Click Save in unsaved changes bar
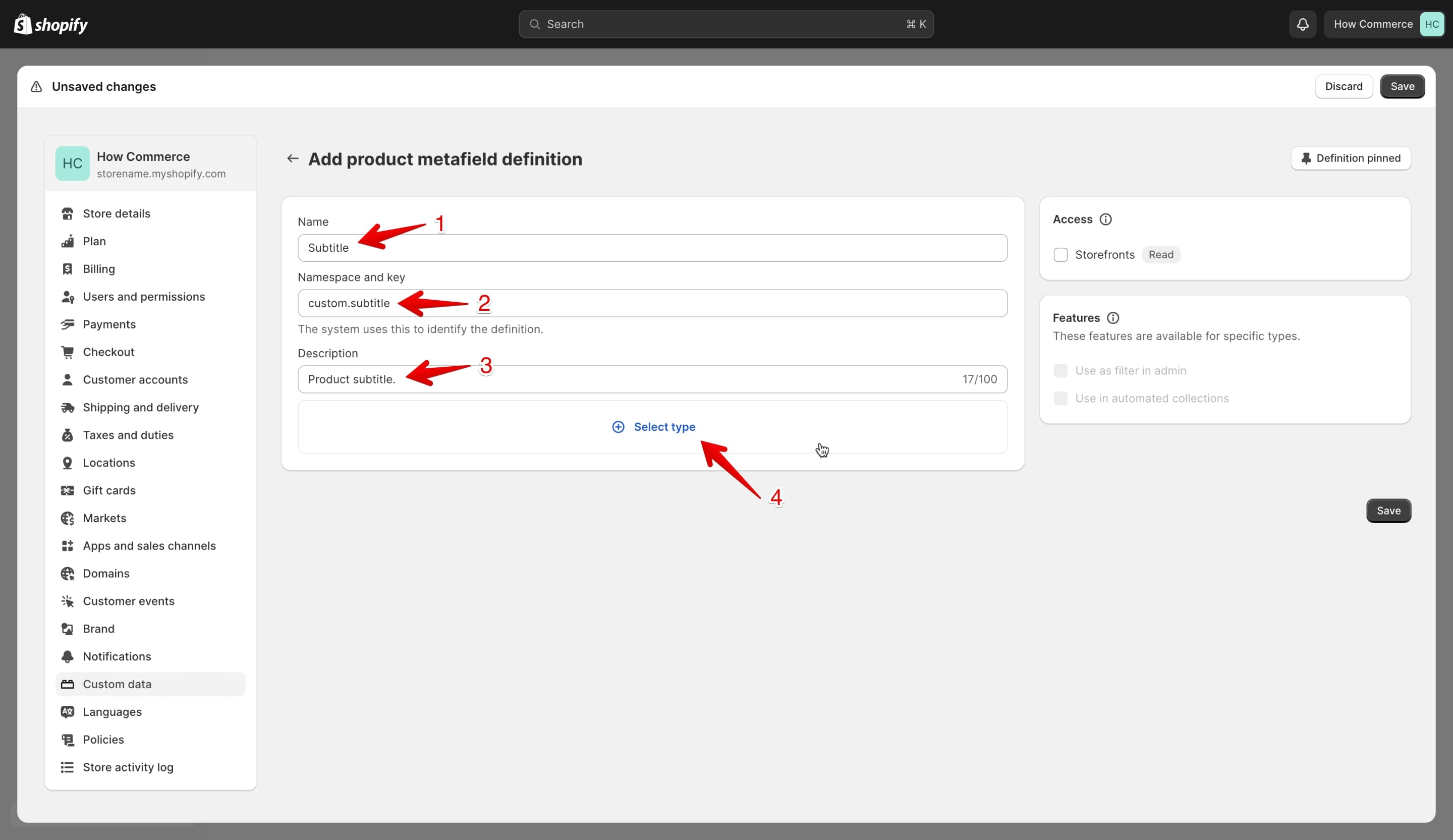 1402,86
